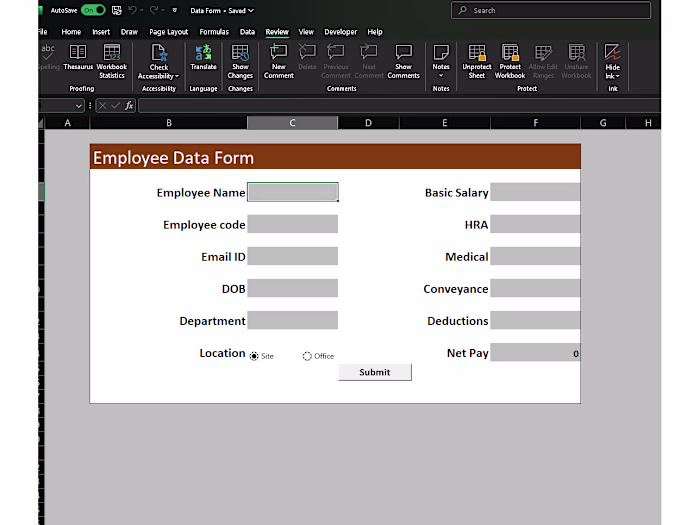Click the search magnifier icon
Screen dimensions: 700x525
(x=463, y=10)
